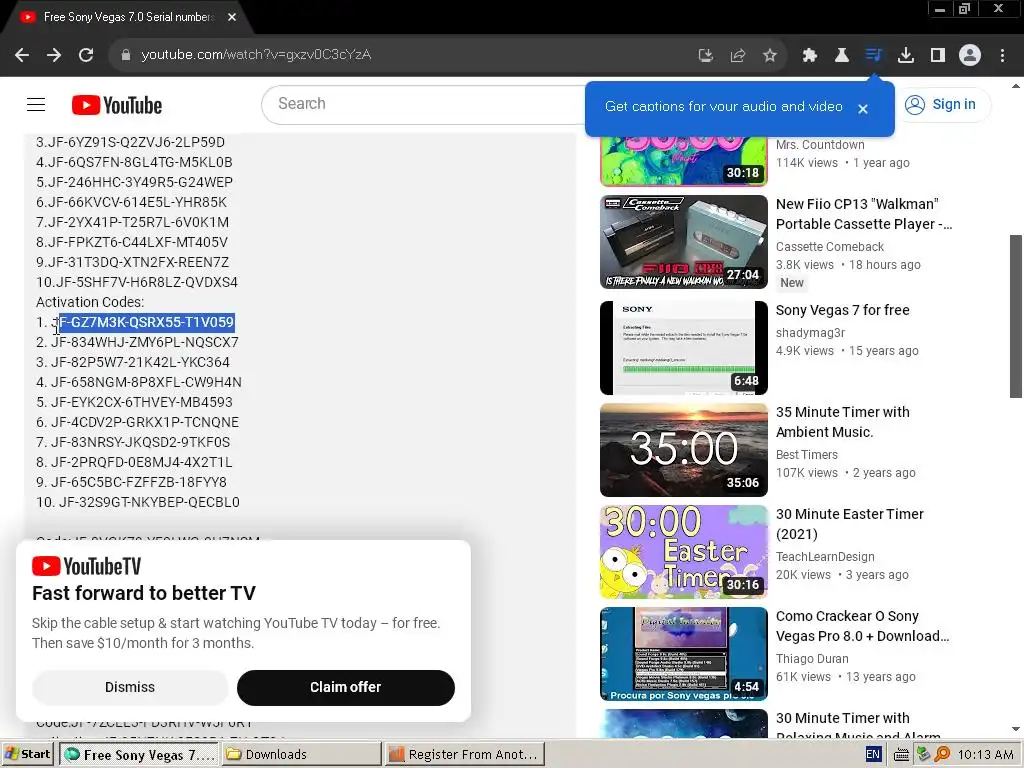1024x768 pixels.
Task: Click the media control icon in toolbar
Action: click(873, 55)
